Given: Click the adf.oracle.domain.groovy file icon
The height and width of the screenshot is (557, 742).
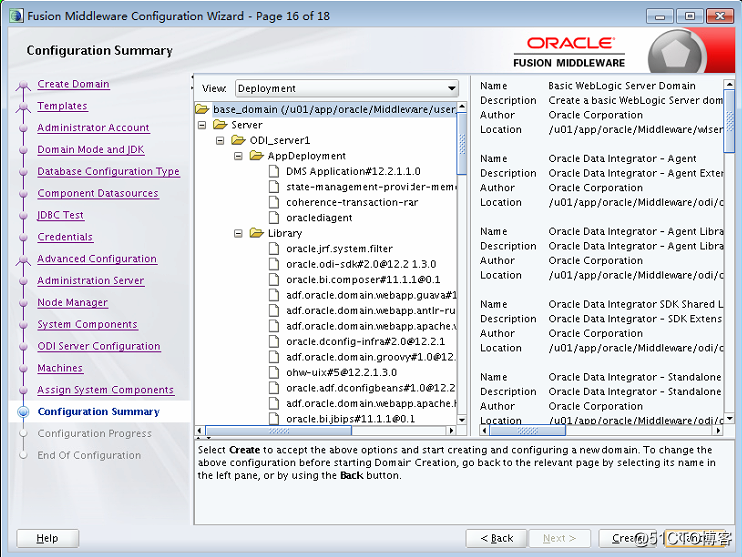Looking at the screenshot, I should pos(274,357).
